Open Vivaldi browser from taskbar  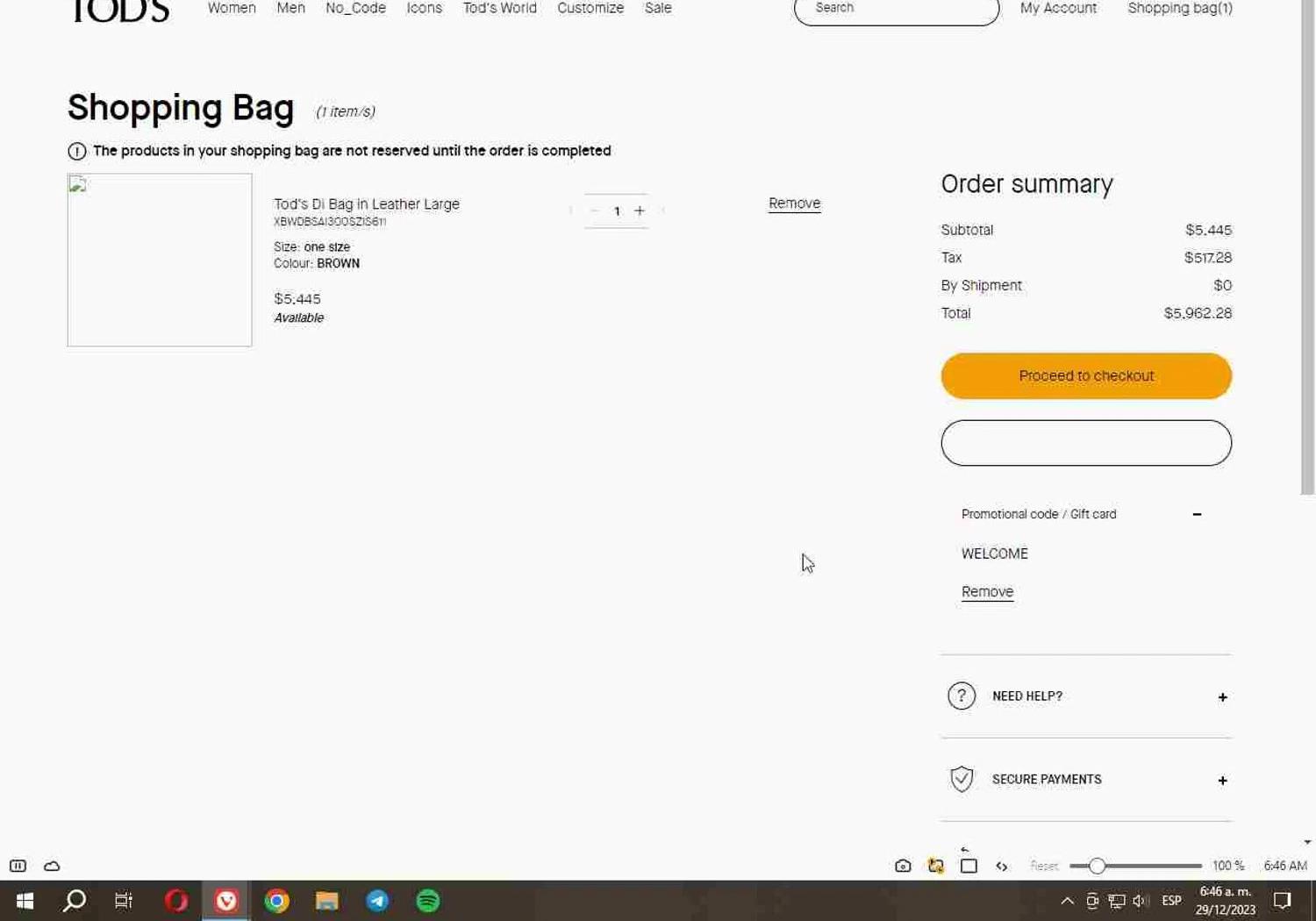pyautogui.click(x=226, y=901)
